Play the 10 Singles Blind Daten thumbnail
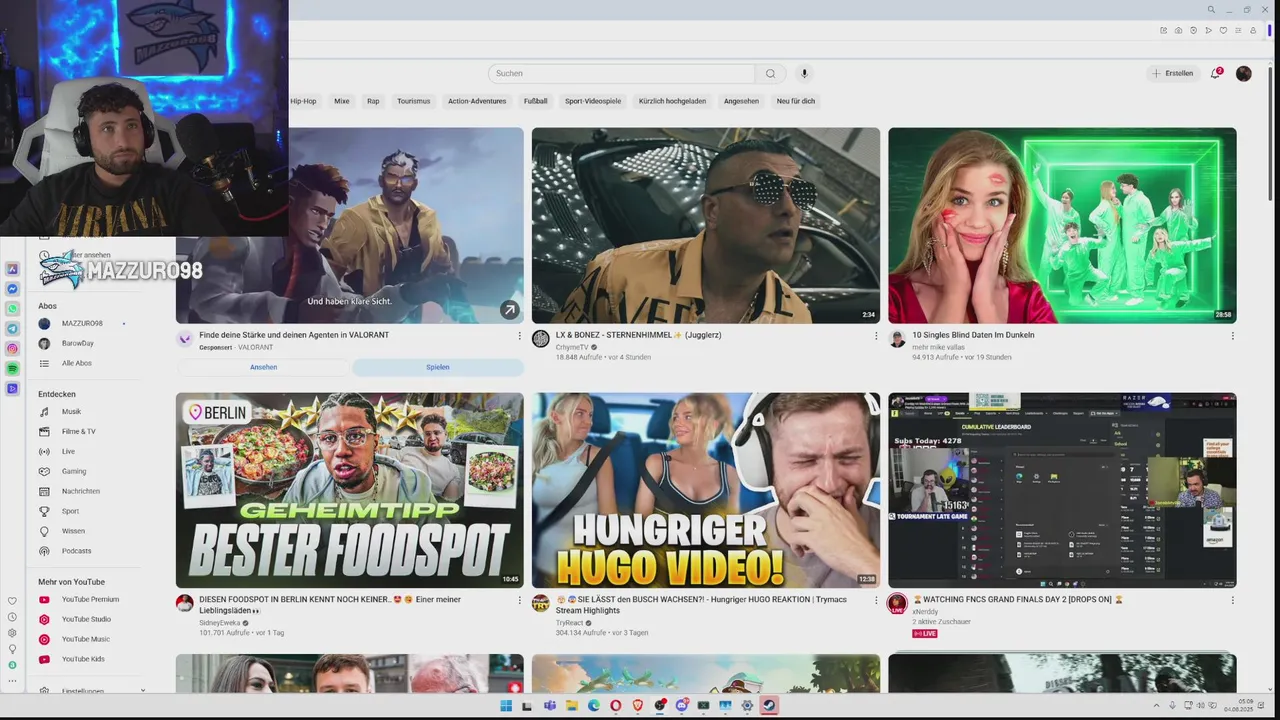The height and width of the screenshot is (720, 1280). (1062, 225)
